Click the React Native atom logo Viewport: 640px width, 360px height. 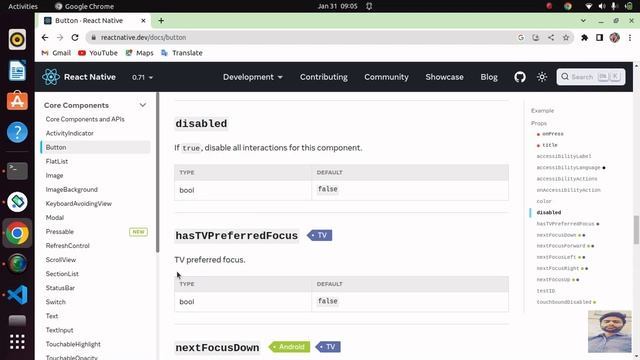(x=51, y=77)
